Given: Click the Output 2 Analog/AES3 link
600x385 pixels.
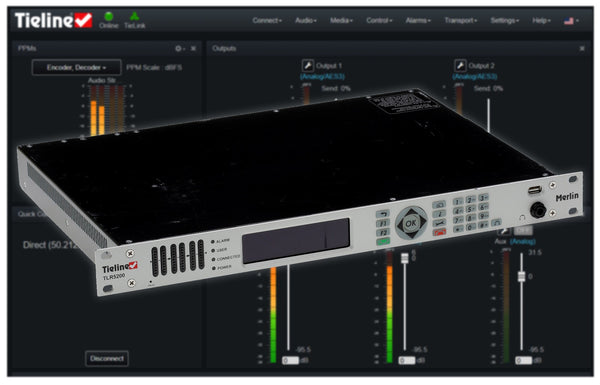Looking at the screenshot, I should [474, 77].
